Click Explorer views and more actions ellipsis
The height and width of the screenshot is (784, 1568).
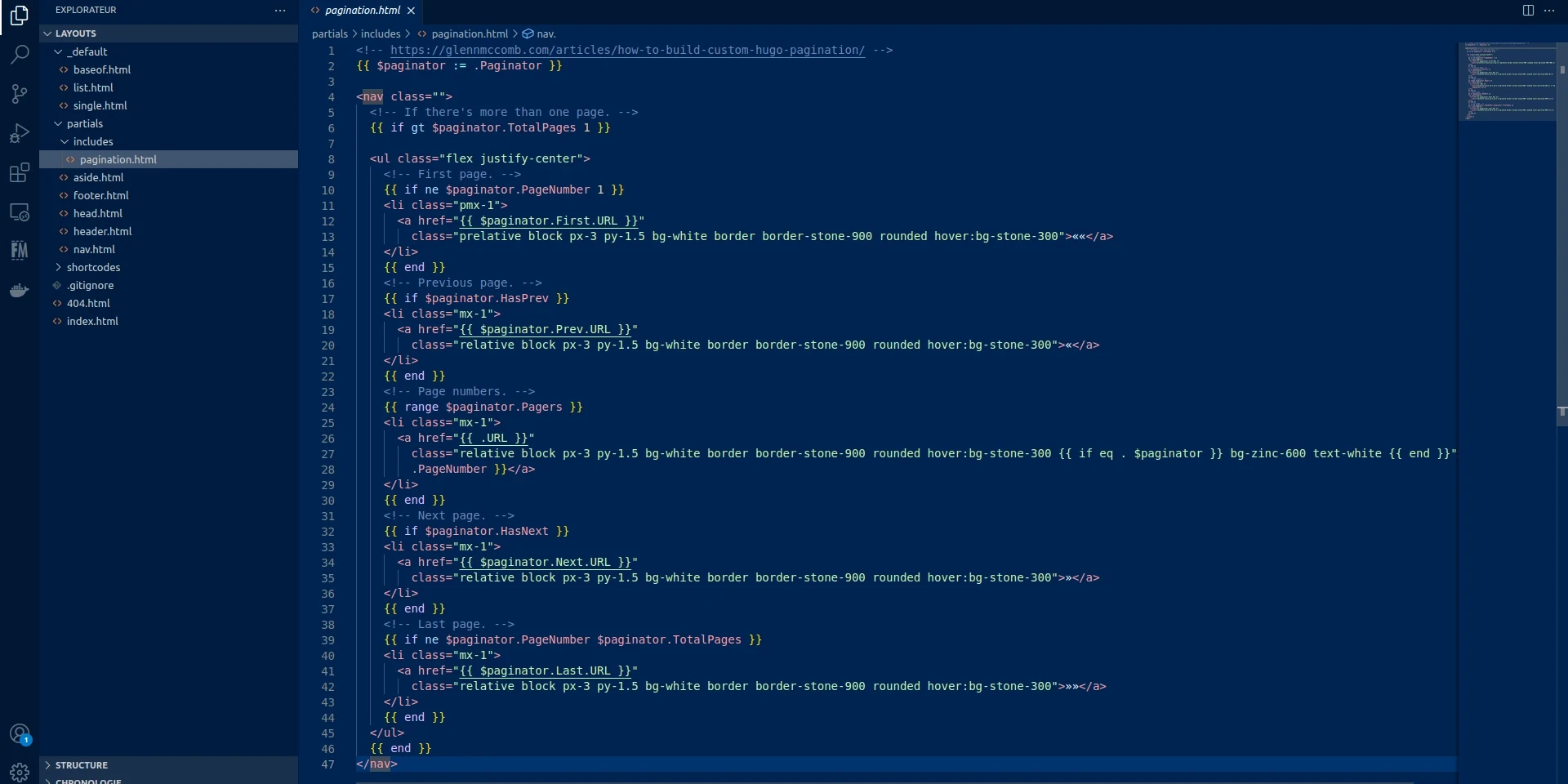(280, 11)
